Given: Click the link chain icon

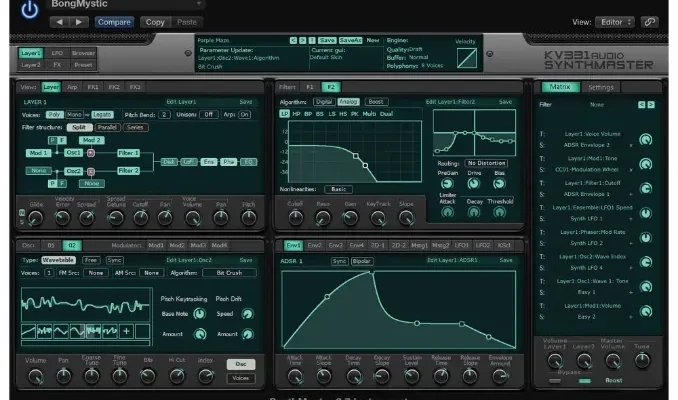Looking at the screenshot, I should (650, 21).
